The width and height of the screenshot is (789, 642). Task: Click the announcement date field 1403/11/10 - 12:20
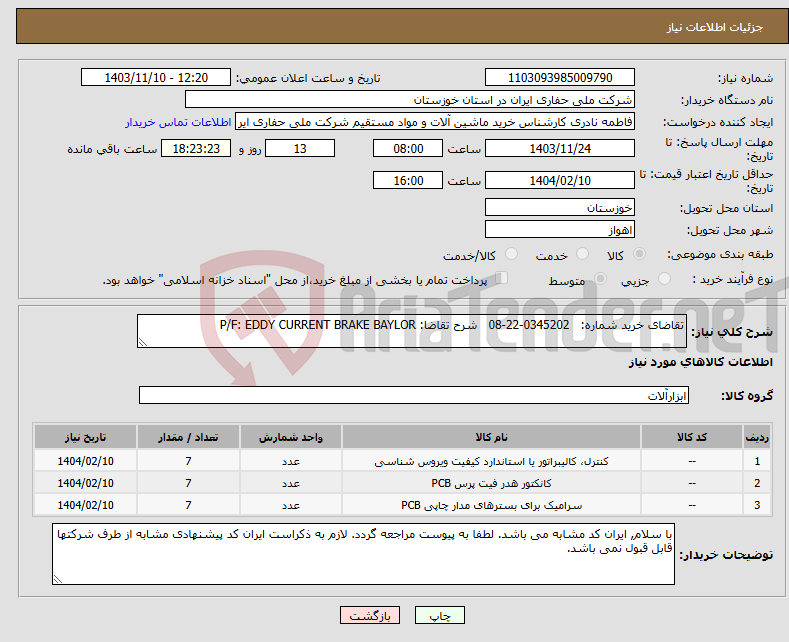pos(155,77)
